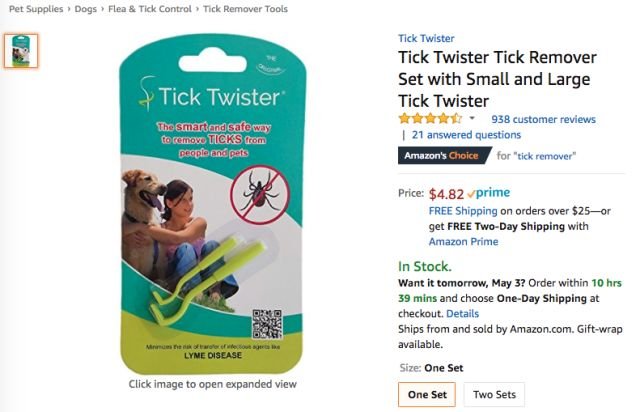Open expanded view of main product image

coord(212,204)
